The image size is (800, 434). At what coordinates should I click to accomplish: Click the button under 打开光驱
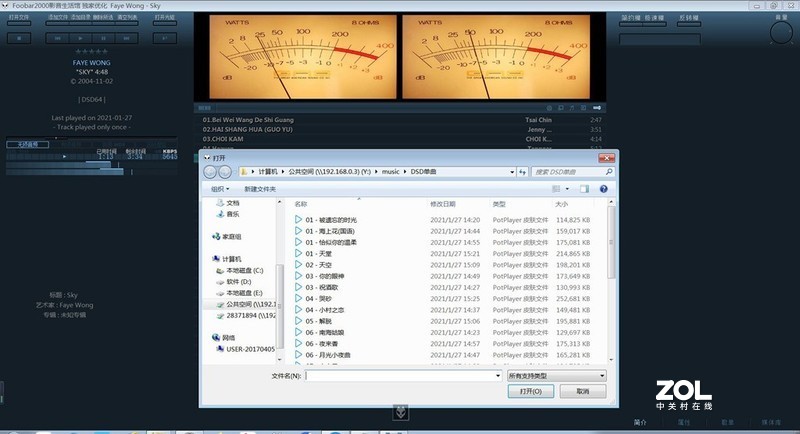(165, 38)
